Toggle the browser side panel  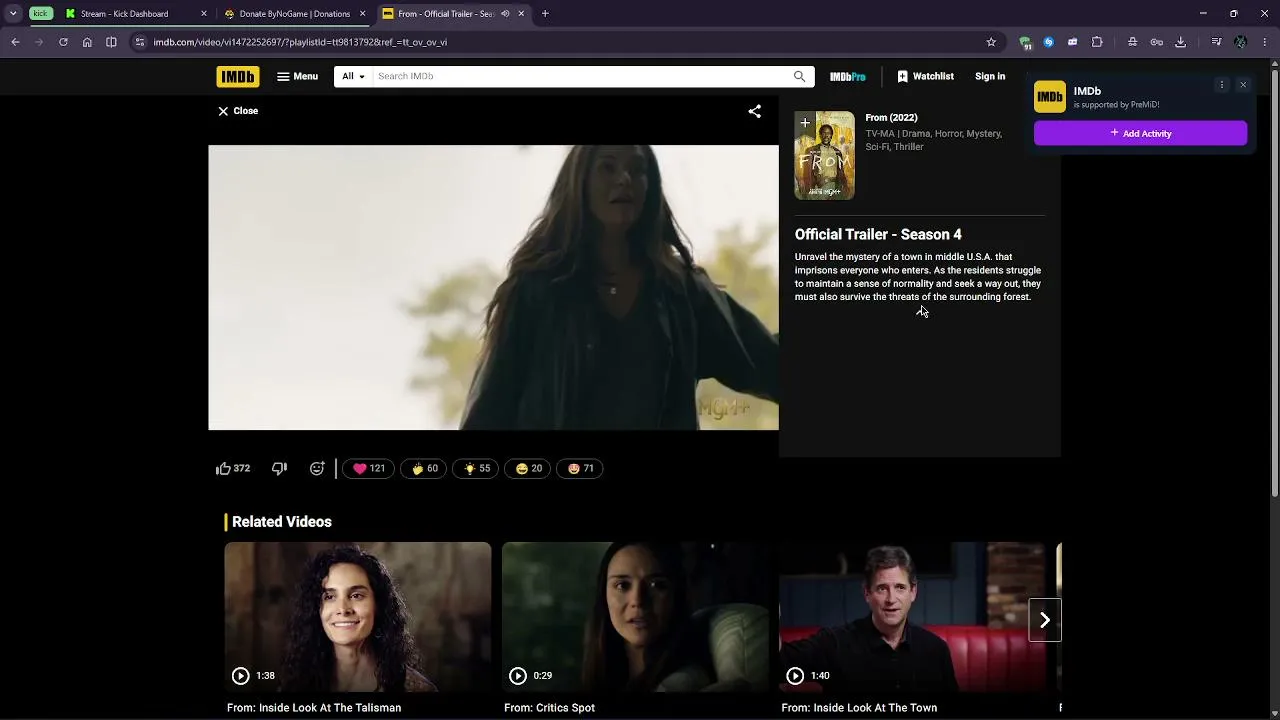[111, 42]
